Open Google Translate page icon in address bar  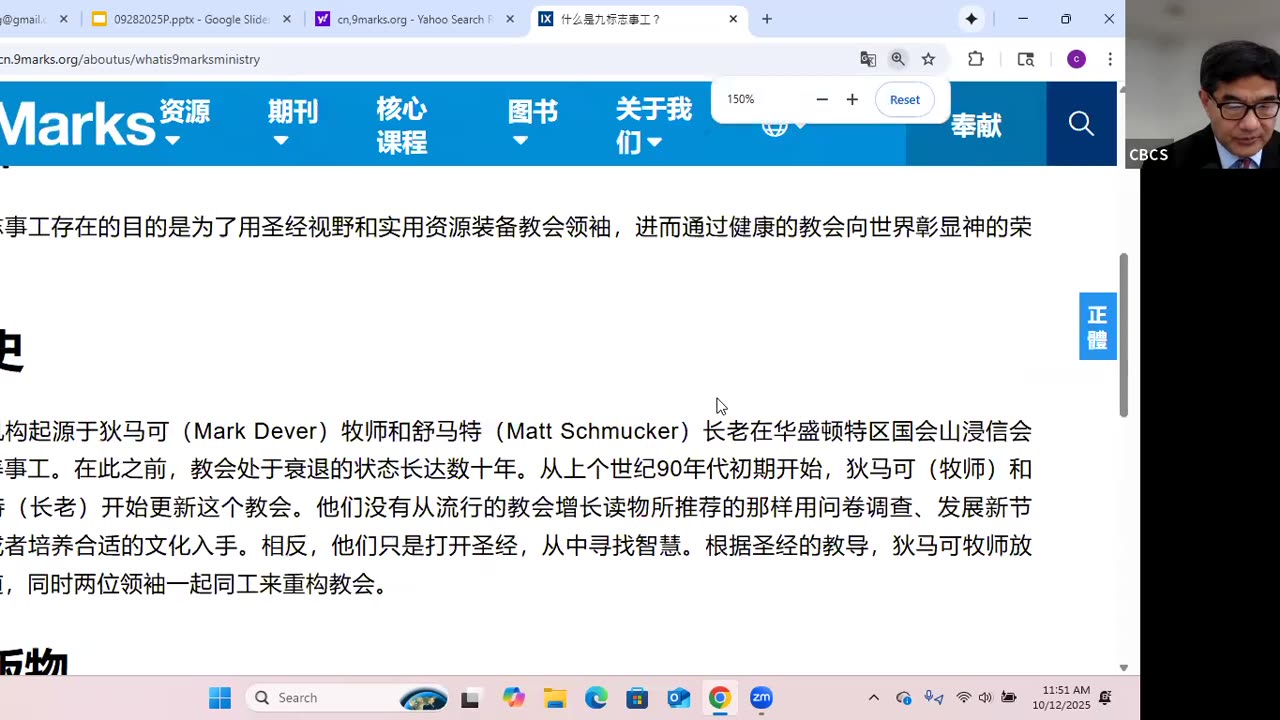(868, 59)
